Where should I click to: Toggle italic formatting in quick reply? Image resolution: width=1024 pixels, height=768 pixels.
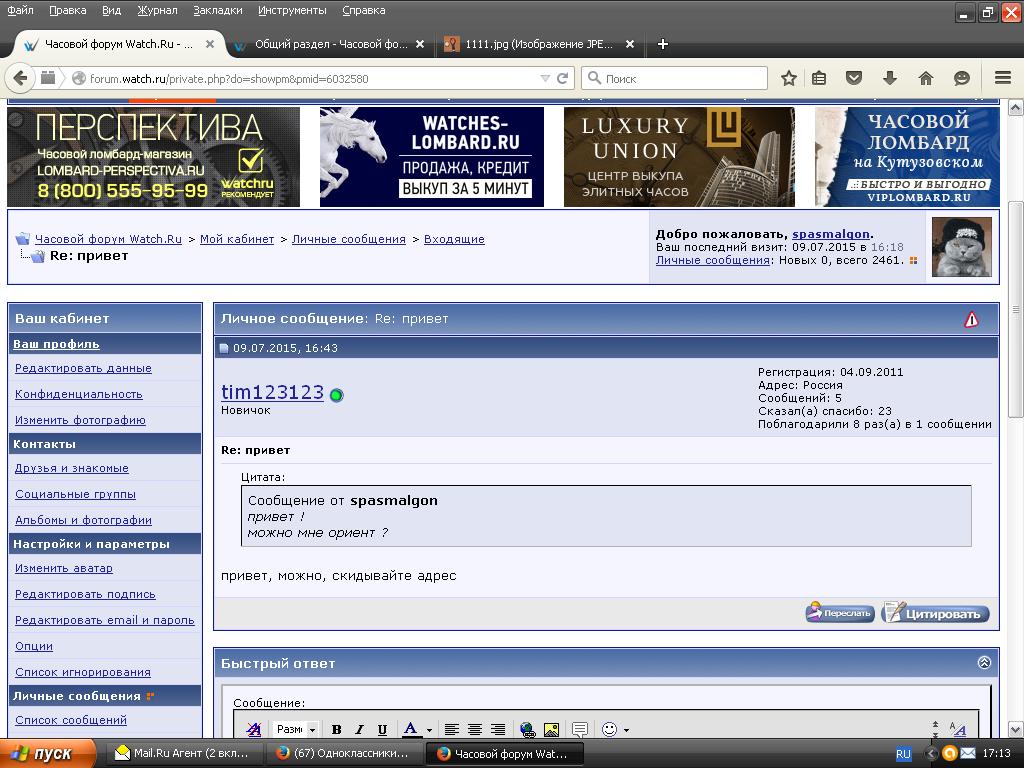[x=360, y=730]
